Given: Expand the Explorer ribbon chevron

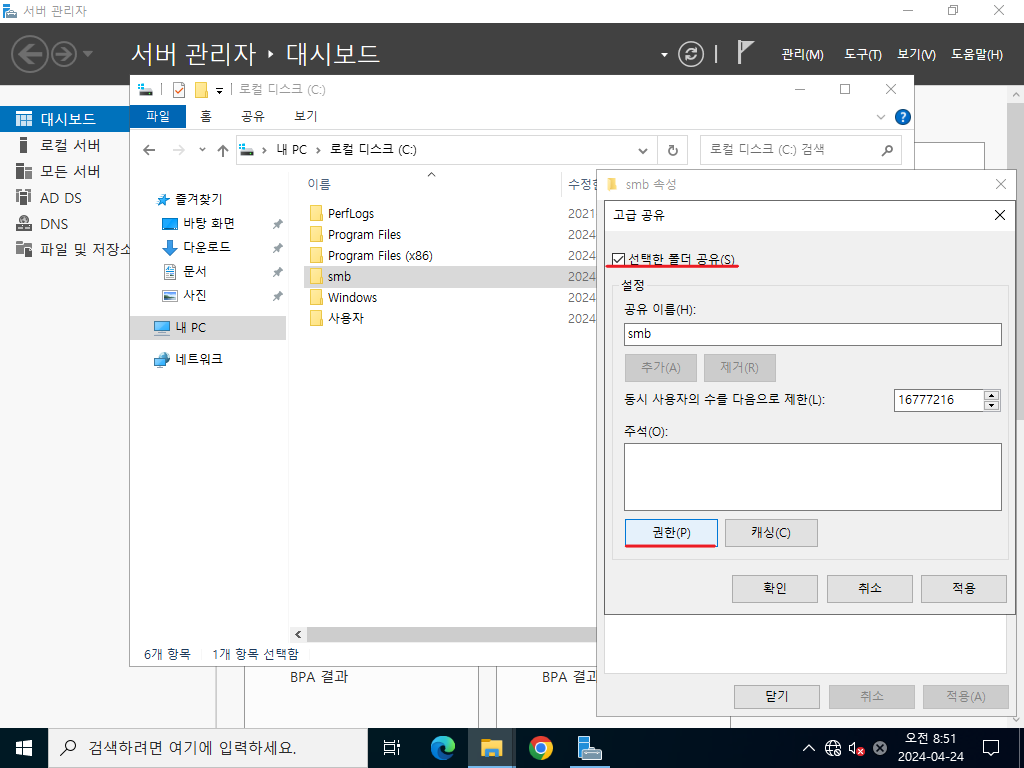Looking at the screenshot, I should coord(880,117).
